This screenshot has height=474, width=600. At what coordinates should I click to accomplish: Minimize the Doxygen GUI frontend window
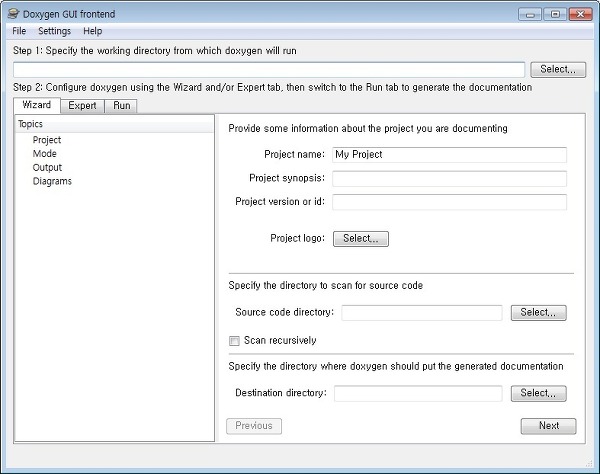[x=530, y=15]
